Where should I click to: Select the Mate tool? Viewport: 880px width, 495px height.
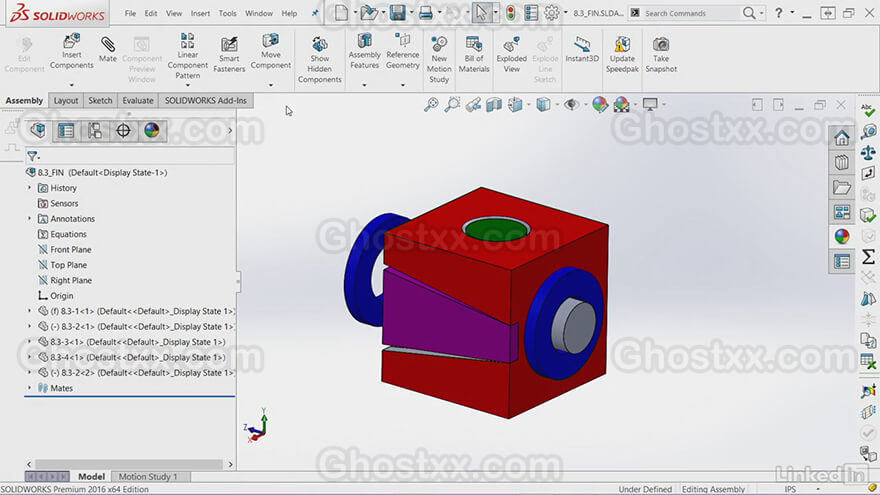tap(107, 49)
